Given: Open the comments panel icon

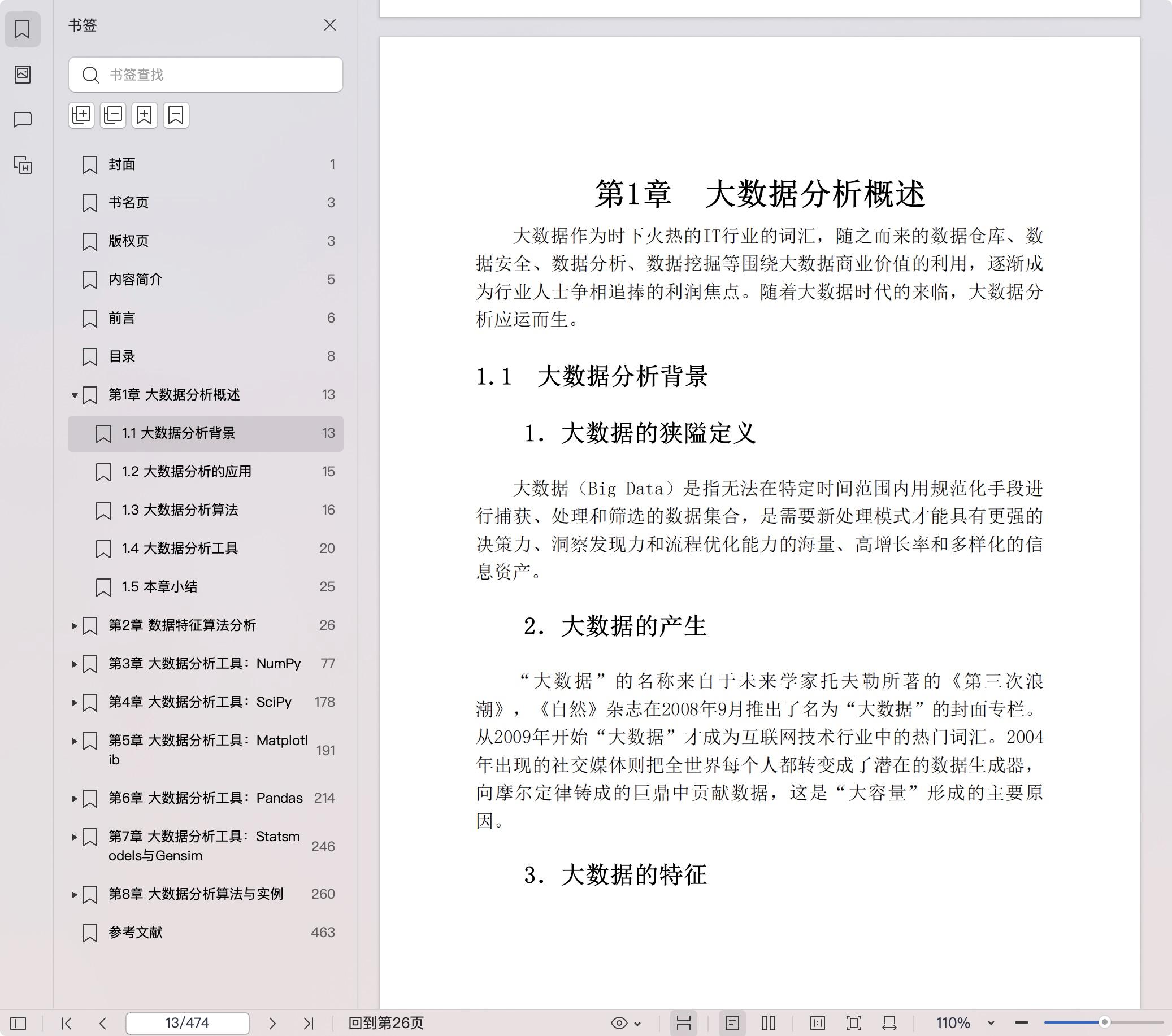Looking at the screenshot, I should 23,119.
